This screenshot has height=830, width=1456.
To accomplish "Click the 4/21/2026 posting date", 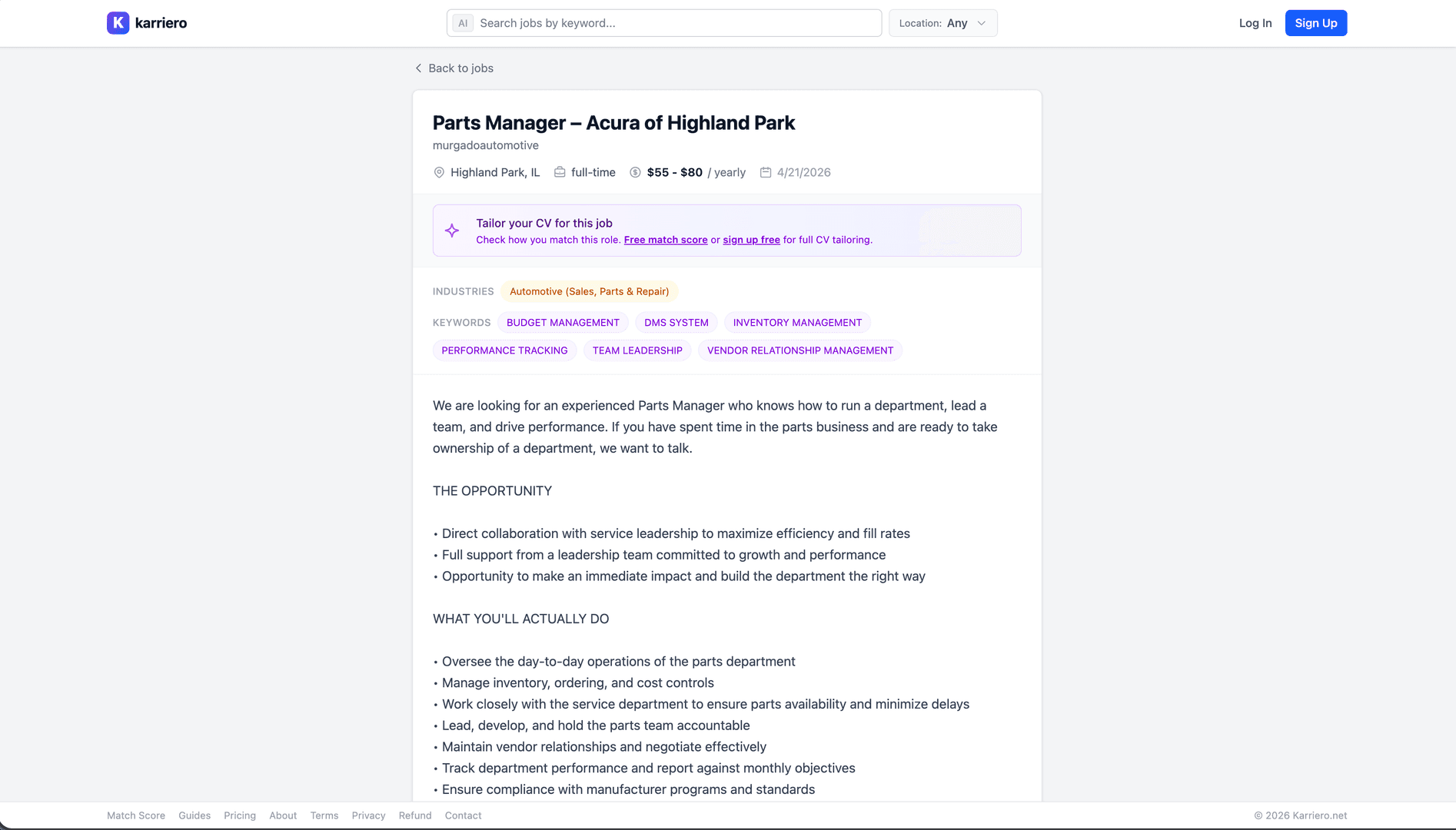I will (804, 172).
